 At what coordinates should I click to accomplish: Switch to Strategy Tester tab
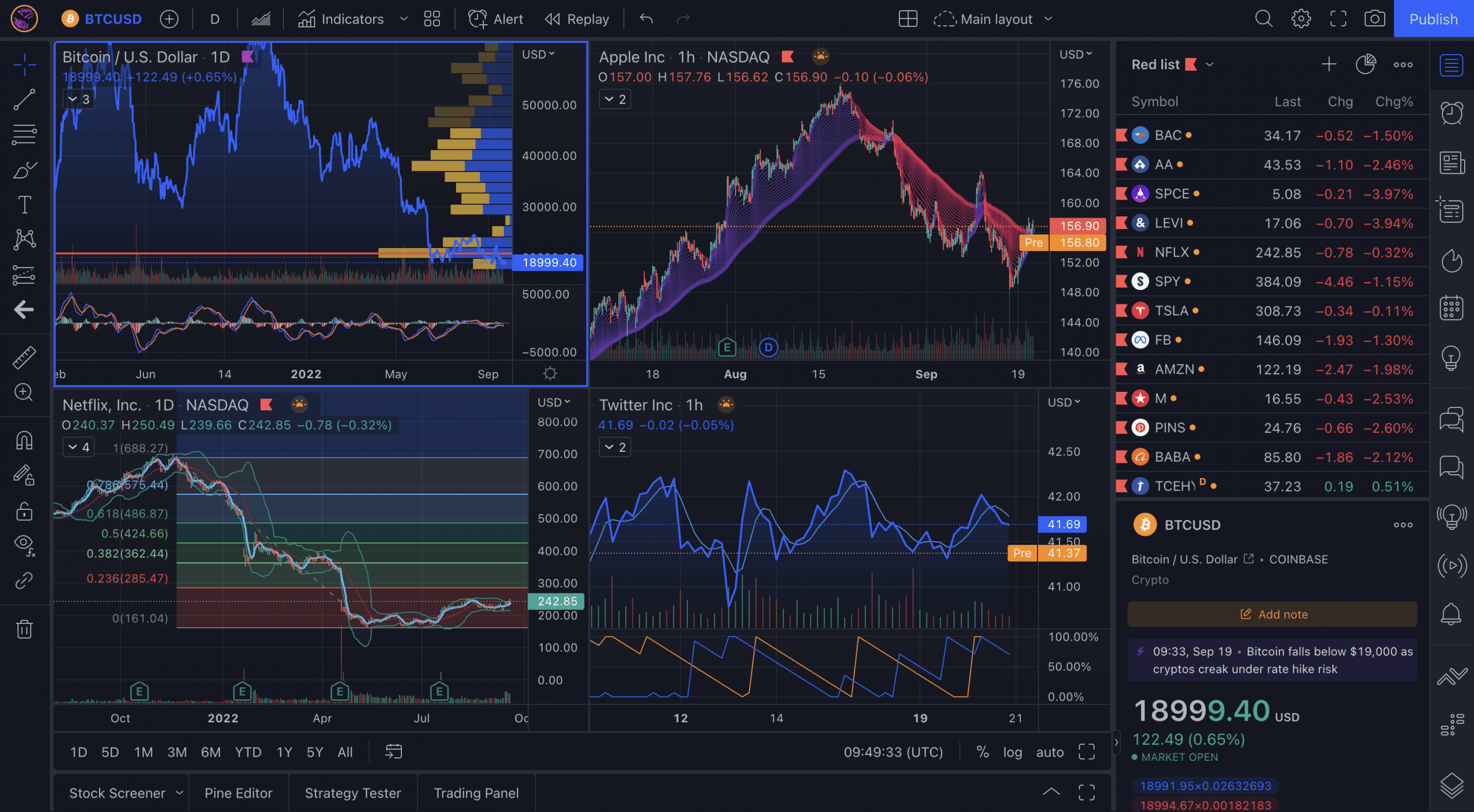click(x=352, y=793)
